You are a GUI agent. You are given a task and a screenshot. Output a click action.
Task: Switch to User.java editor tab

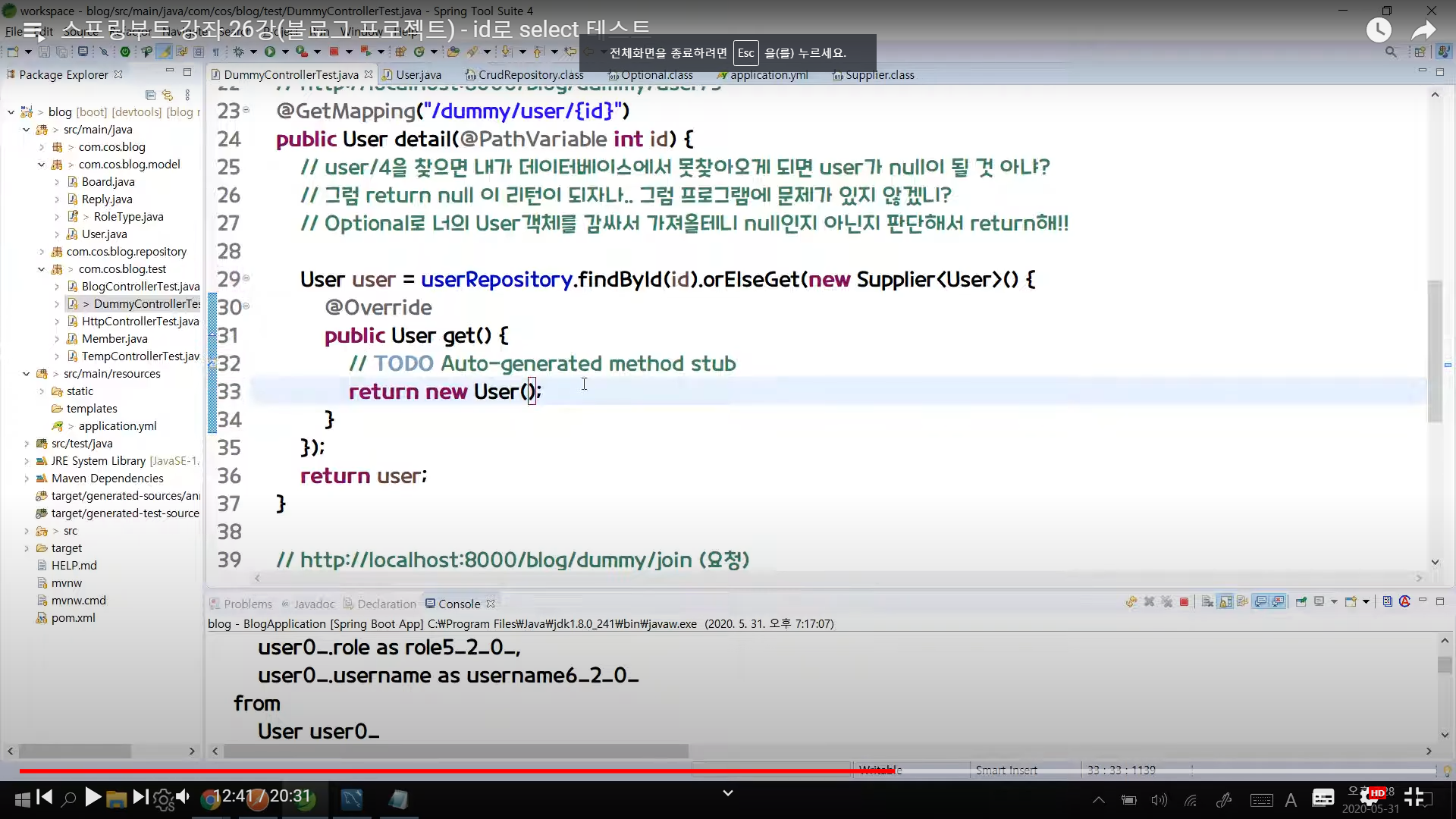coord(412,74)
